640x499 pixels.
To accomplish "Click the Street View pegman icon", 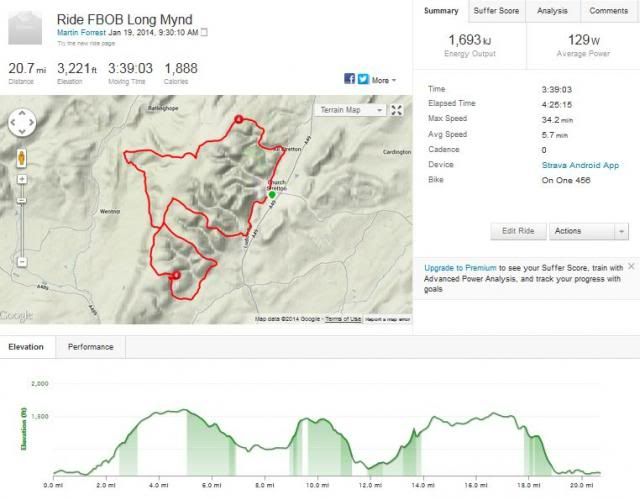I will click(22, 158).
